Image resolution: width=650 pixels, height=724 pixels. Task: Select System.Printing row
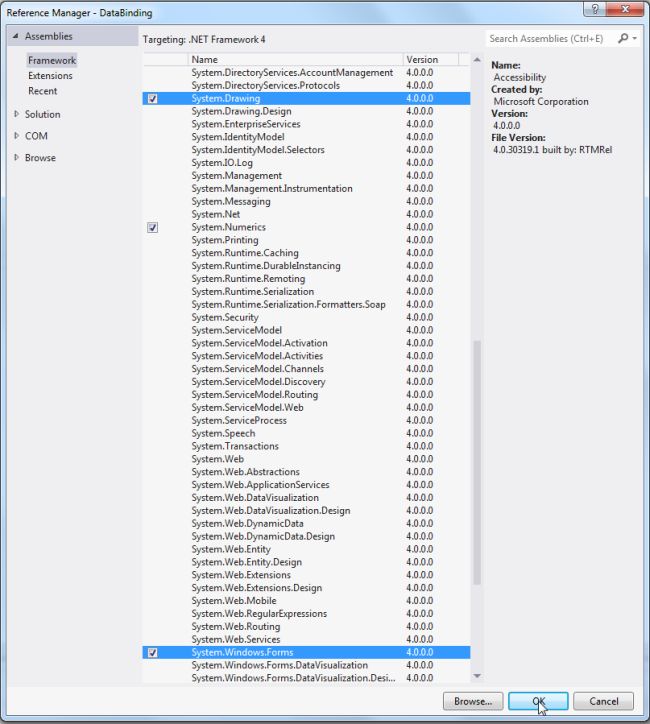(306, 240)
